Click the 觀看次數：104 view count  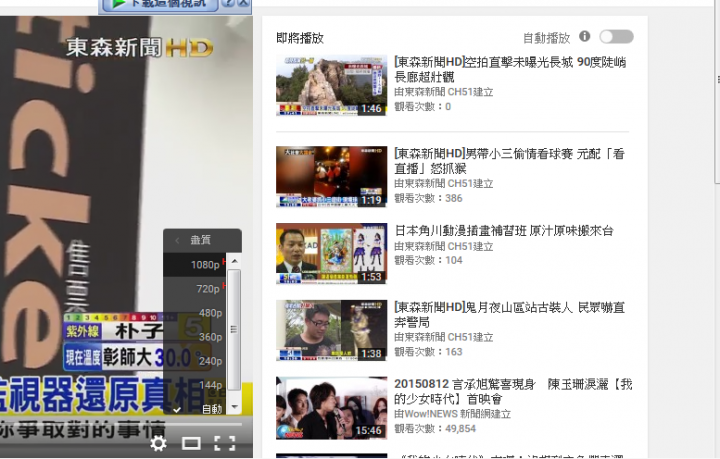pos(428,260)
